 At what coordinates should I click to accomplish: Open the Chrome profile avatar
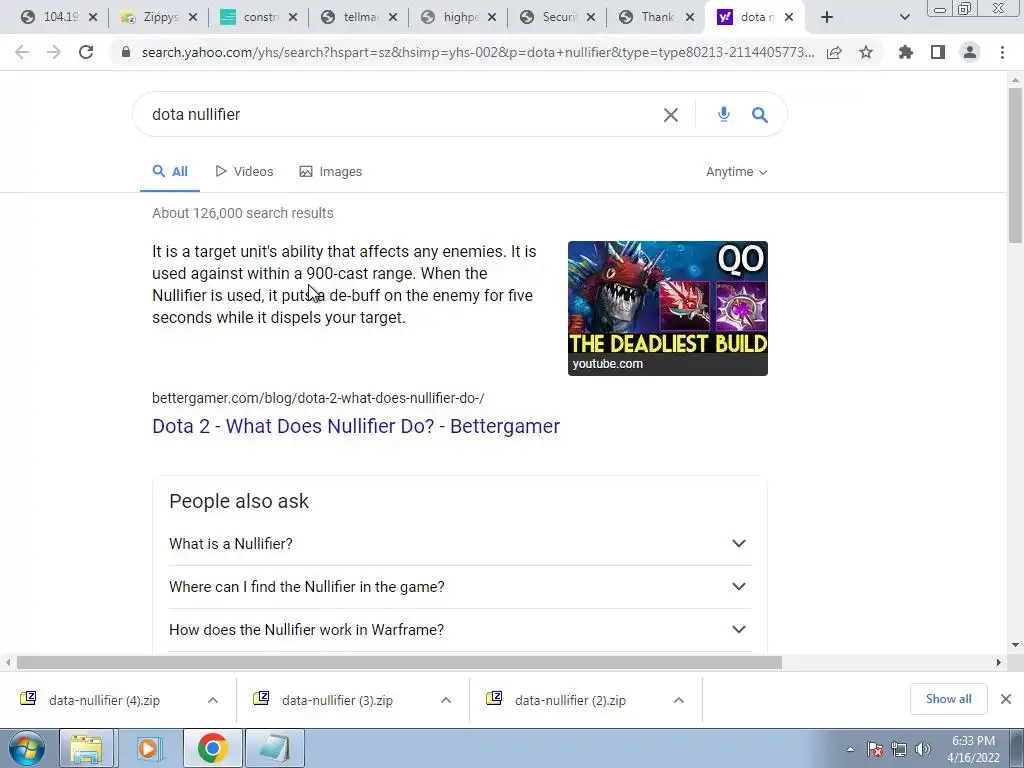click(970, 52)
